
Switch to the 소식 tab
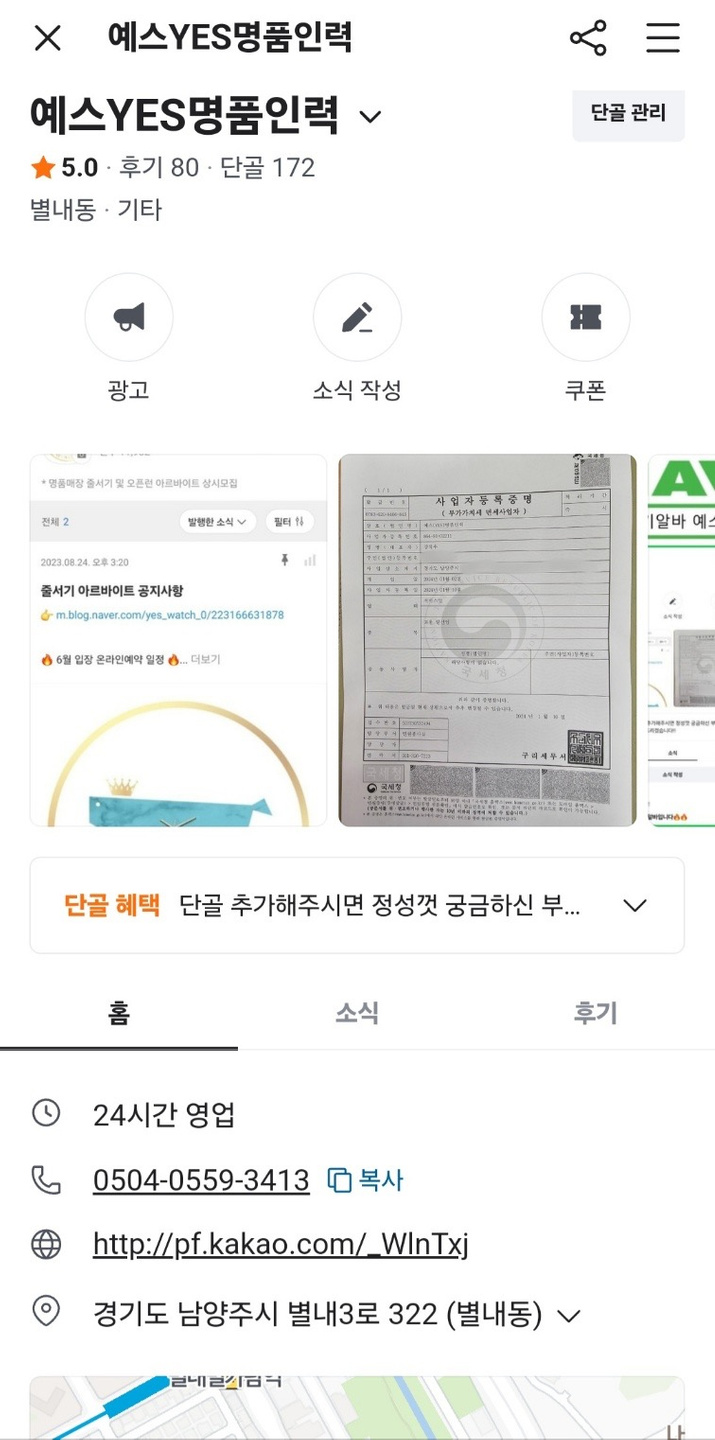[x=357, y=1013]
